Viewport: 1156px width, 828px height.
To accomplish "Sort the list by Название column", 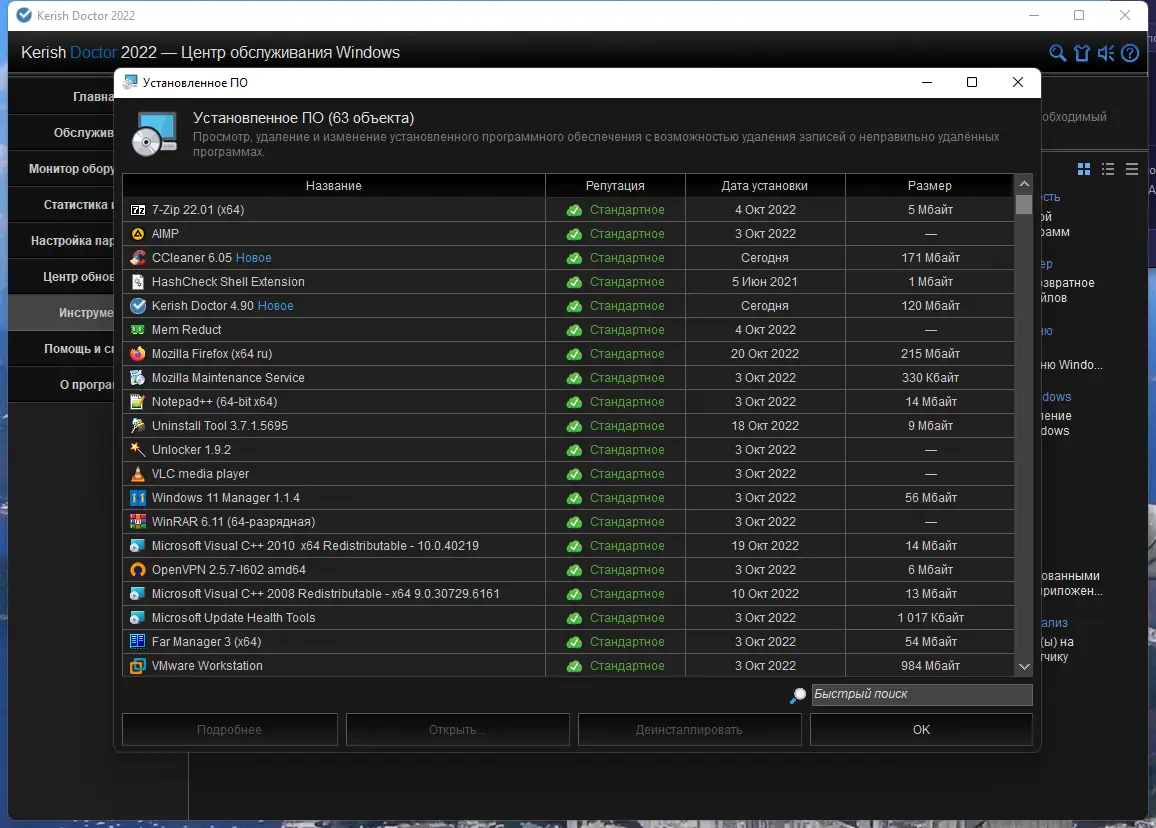I will pyautogui.click(x=333, y=186).
